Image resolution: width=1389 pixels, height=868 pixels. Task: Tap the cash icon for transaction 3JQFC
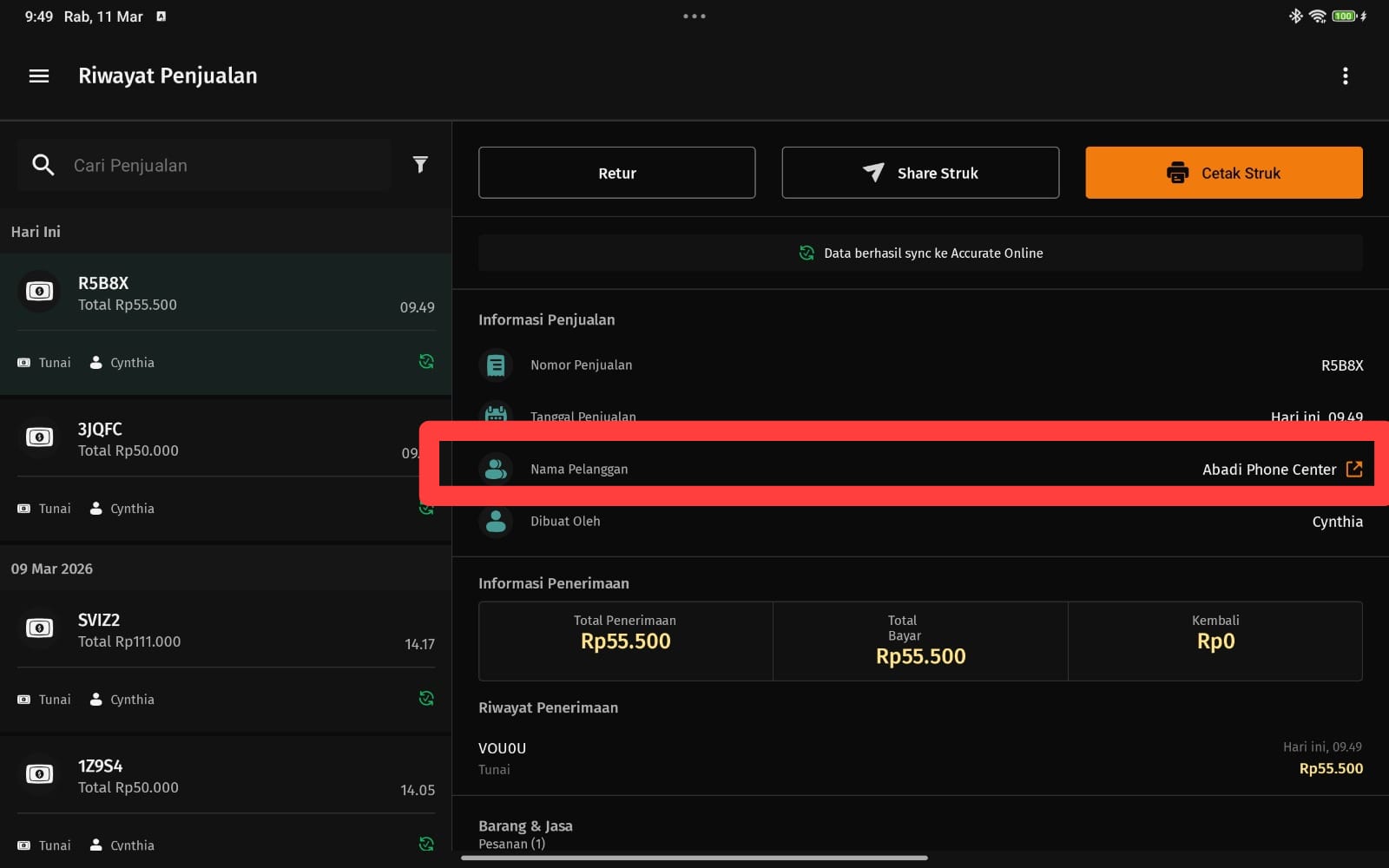pyautogui.click(x=39, y=437)
